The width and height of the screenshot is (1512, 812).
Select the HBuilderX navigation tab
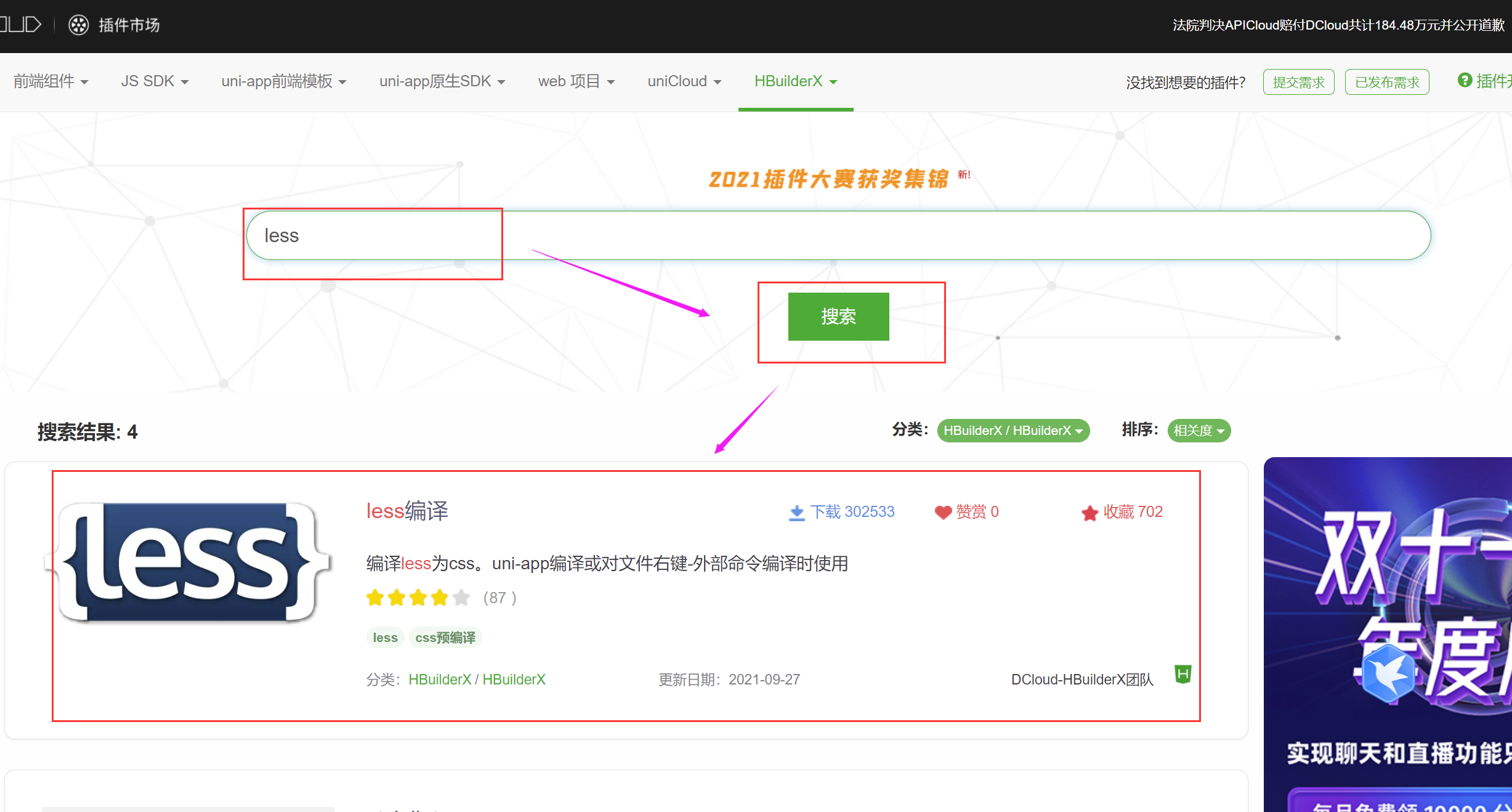pyautogui.click(x=795, y=81)
